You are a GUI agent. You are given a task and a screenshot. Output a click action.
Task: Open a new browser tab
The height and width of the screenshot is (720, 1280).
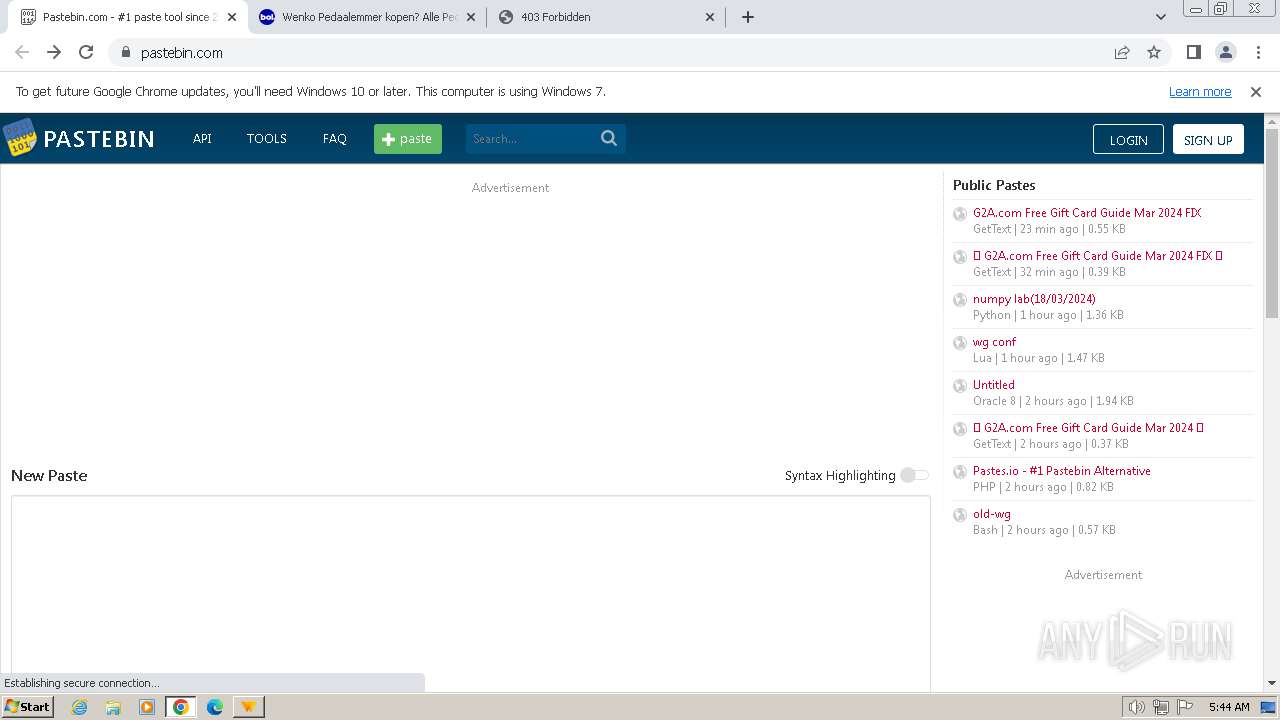point(748,17)
